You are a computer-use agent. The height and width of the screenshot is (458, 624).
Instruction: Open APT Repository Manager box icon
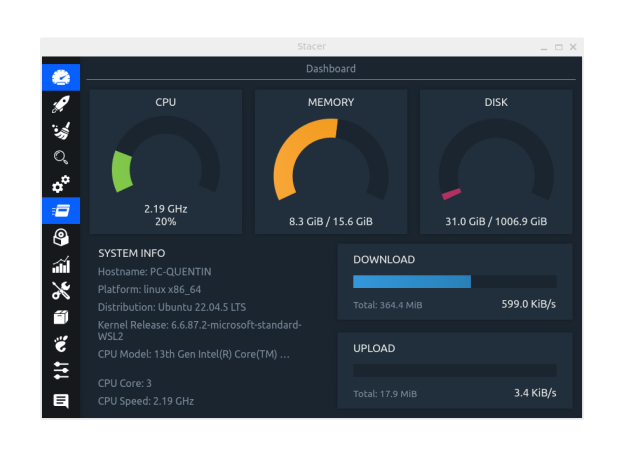coord(61,318)
